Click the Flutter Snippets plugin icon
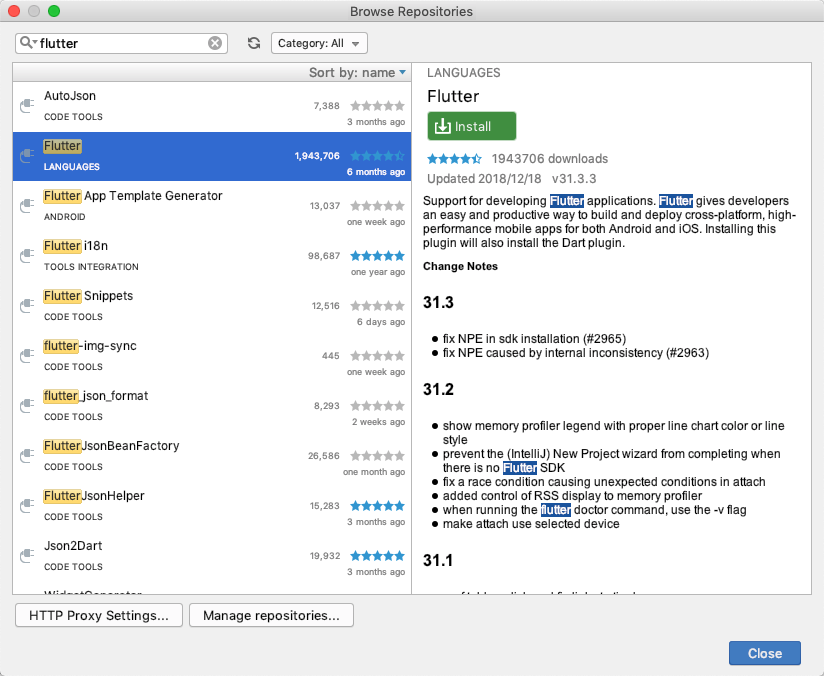The image size is (824, 676). point(27,305)
